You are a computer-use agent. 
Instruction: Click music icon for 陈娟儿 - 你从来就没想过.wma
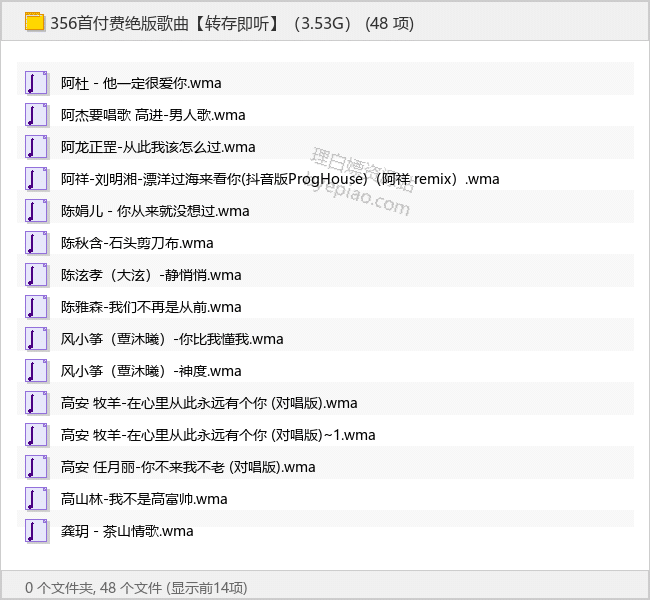36,211
